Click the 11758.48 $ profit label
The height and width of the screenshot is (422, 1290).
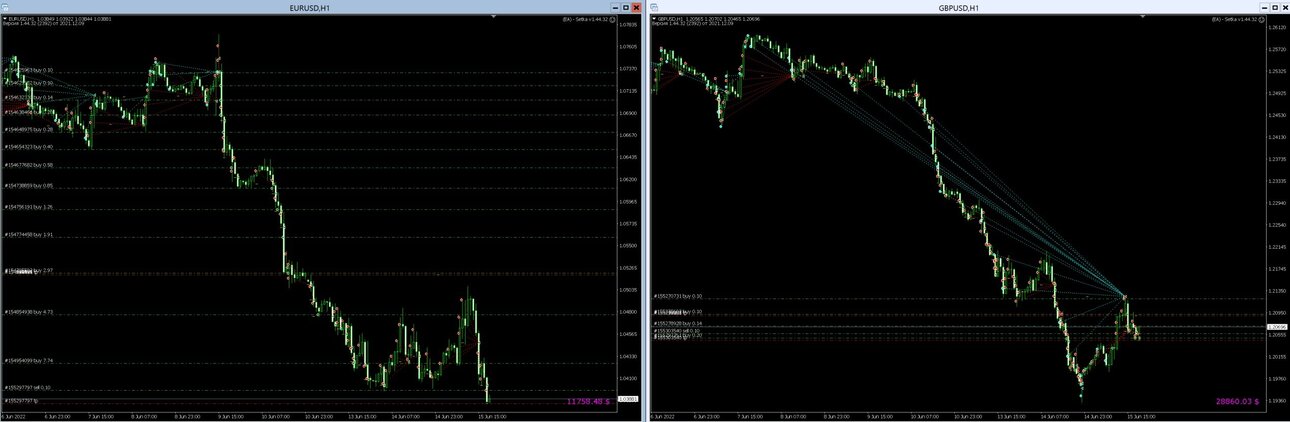coord(588,401)
